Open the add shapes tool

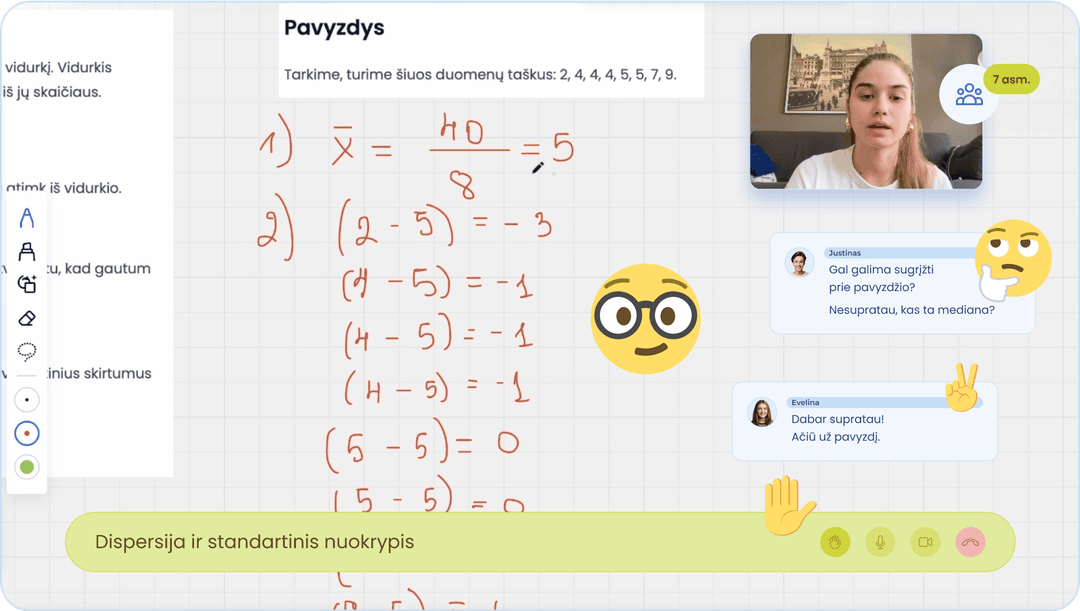click(27, 284)
